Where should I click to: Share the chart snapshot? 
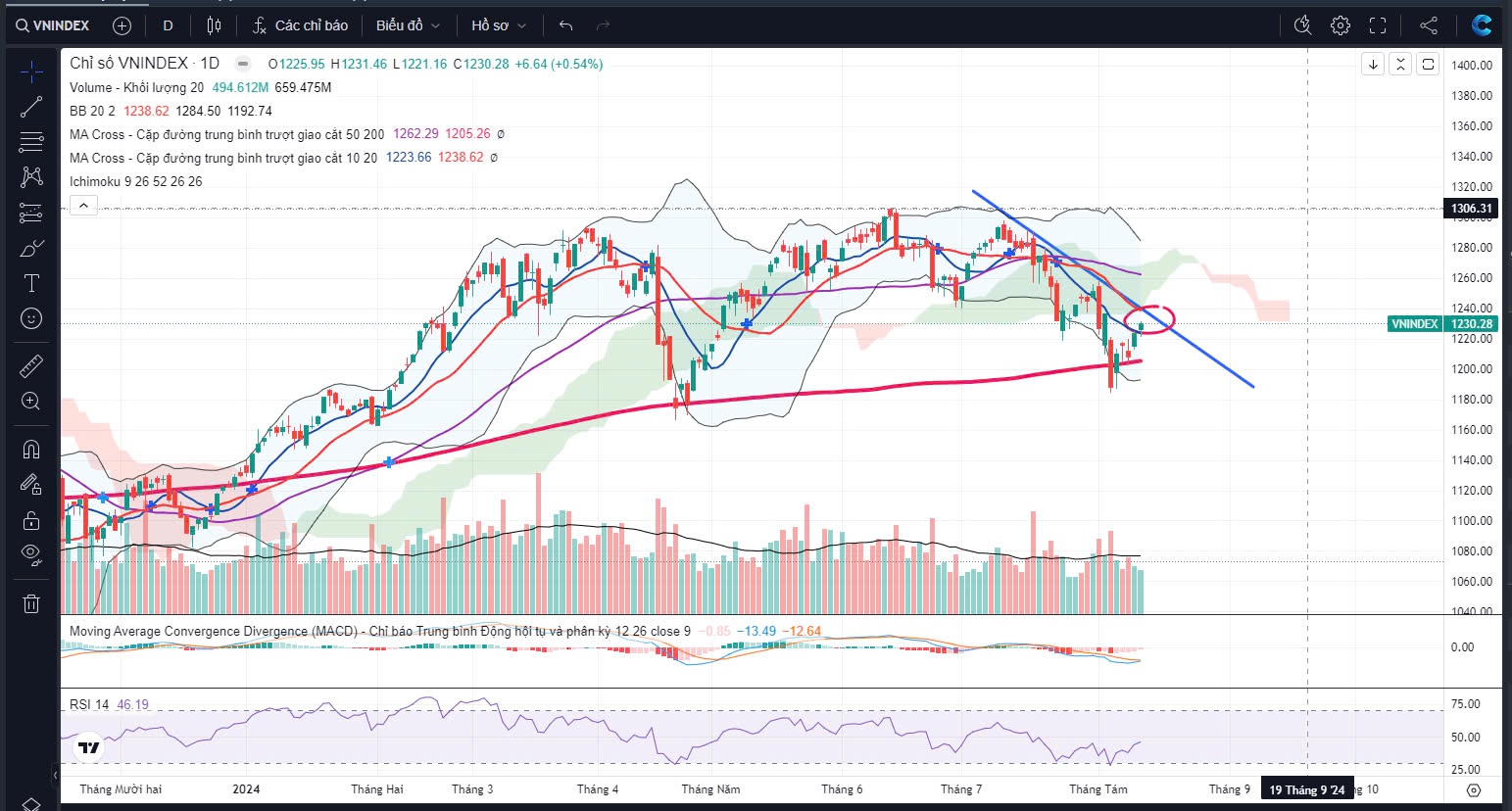click(1429, 25)
